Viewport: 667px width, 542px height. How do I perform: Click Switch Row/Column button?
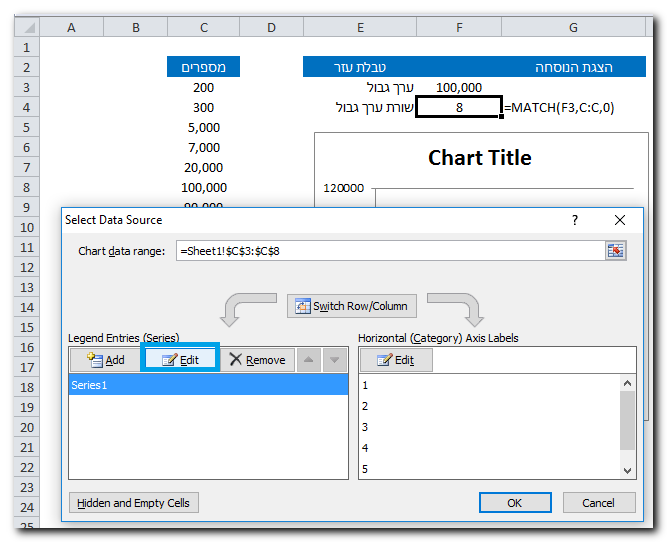(352, 306)
